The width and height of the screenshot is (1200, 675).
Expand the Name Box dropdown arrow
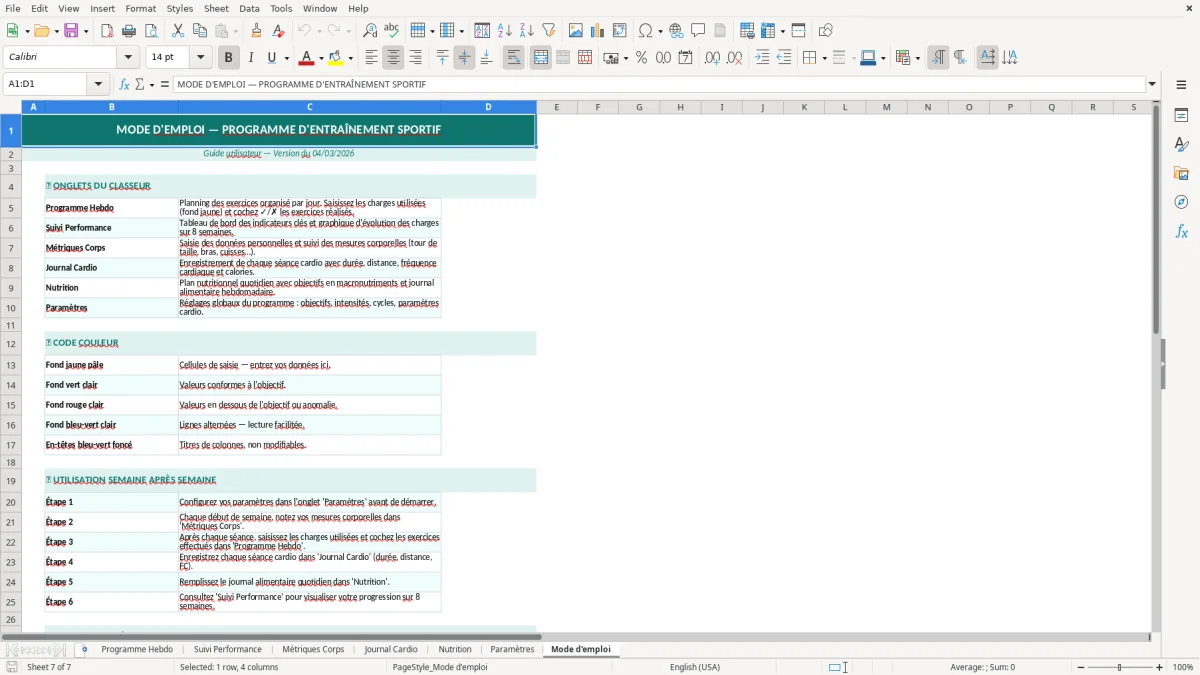[98, 84]
